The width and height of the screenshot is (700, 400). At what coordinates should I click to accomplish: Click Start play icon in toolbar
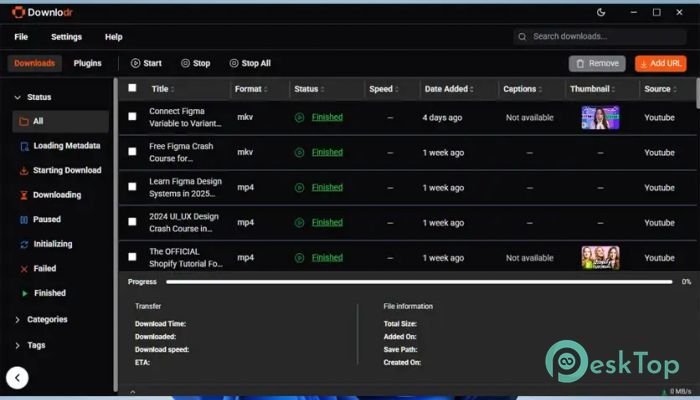click(x=135, y=63)
